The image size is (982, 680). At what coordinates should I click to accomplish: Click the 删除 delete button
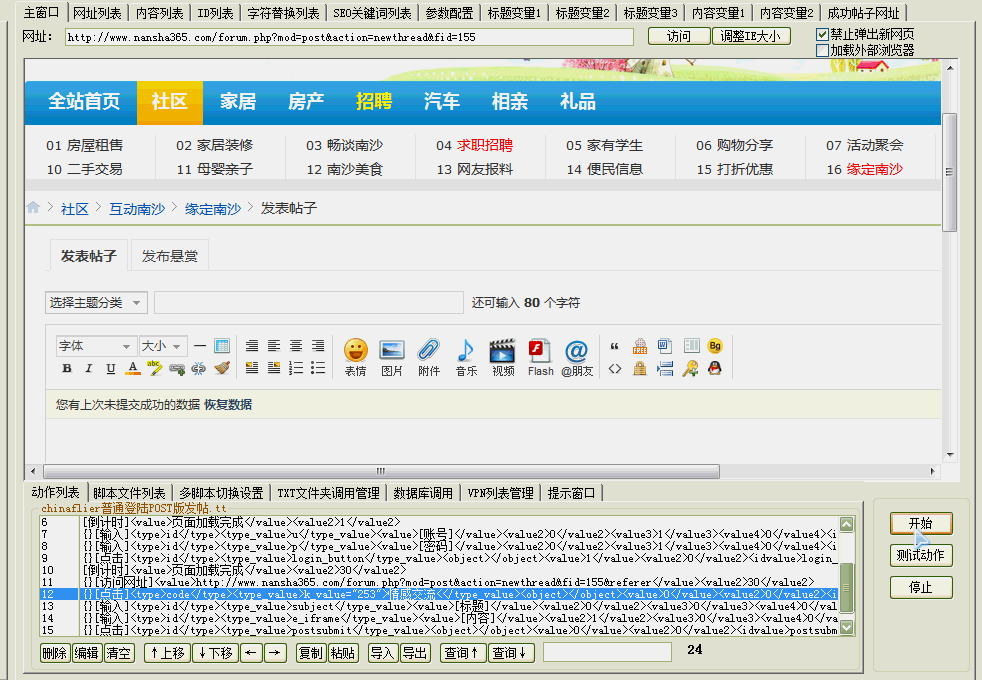[x=55, y=653]
